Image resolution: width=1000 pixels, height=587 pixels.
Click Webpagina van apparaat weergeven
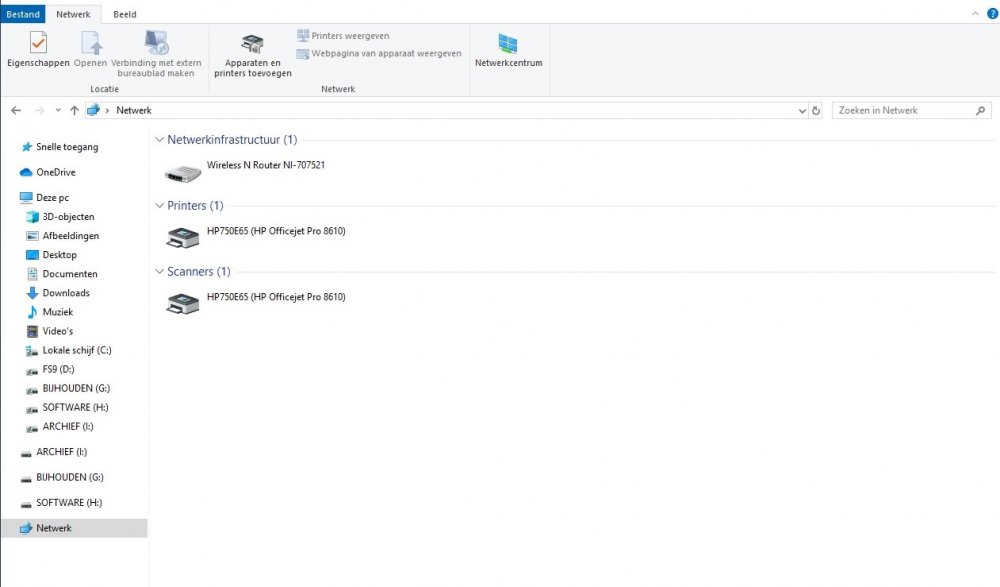pyautogui.click(x=379, y=54)
